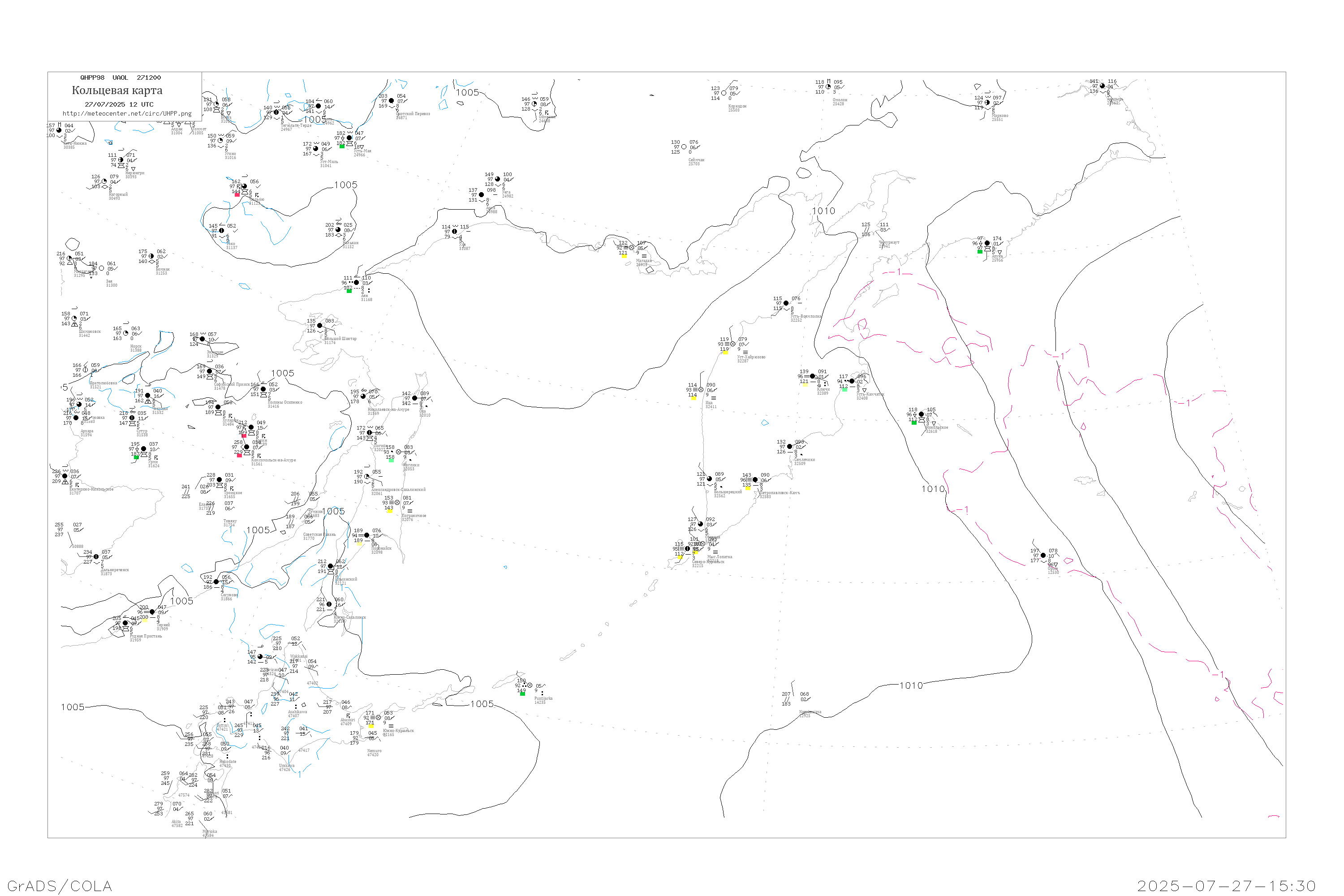Click the GrADS/COLA label at bottom left
The height and width of the screenshot is (896, 1344).
tap(60, 886)
